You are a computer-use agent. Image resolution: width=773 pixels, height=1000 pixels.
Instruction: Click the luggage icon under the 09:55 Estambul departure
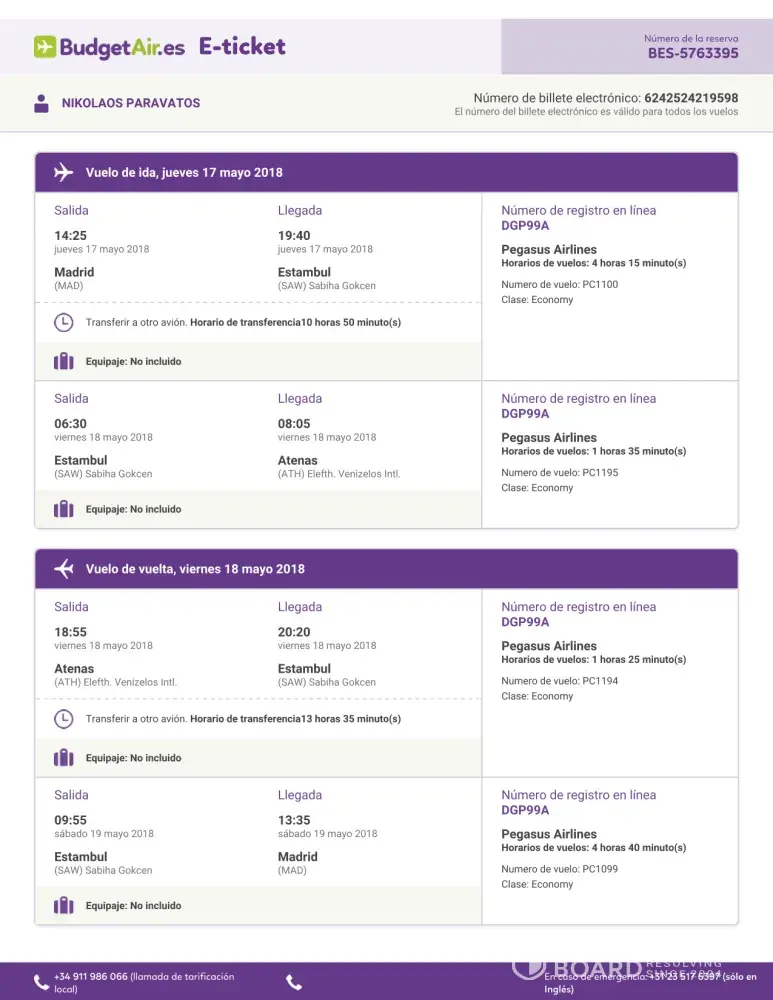point(64,906)
